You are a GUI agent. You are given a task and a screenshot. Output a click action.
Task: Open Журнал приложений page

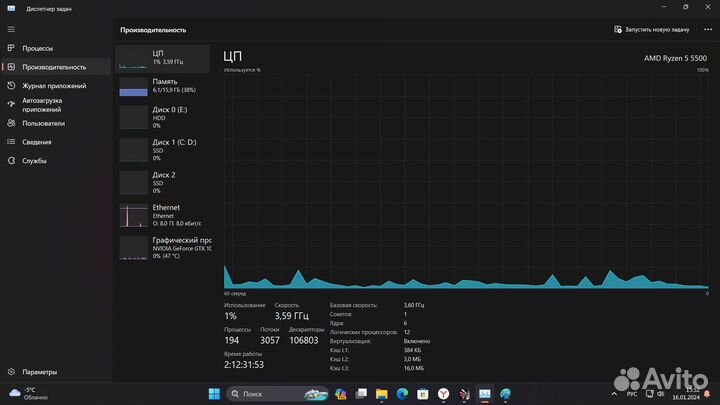point(55,86)
